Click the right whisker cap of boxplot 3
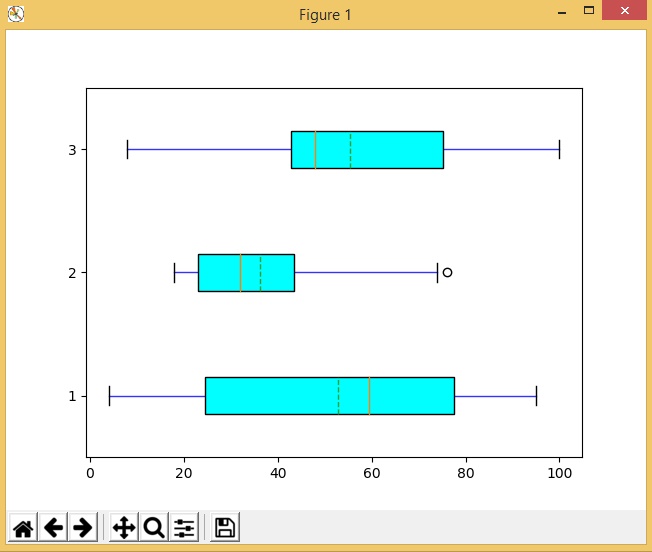652x552 pixels. 560,150
